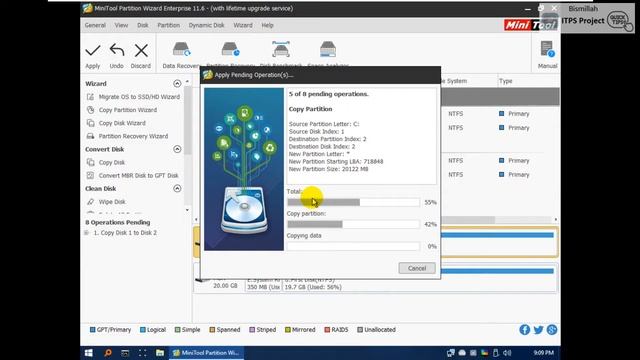Open File Explorer from the taskbar

click(x=160, y=353)
